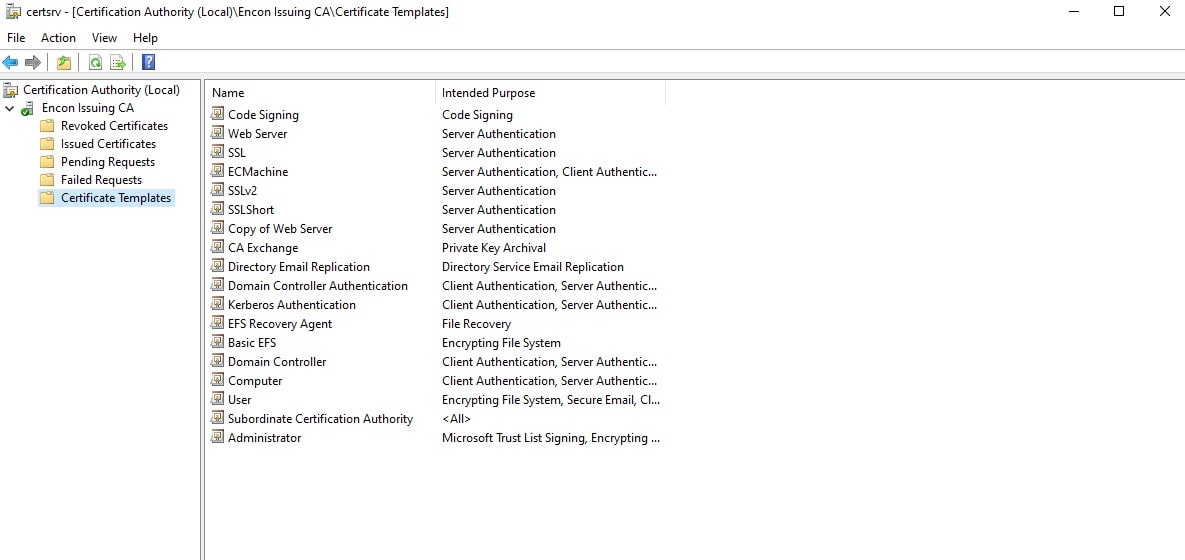Open Help via the question mark icon
Image resolution: width=1185 pixels, height=560 pixels.
148,62
